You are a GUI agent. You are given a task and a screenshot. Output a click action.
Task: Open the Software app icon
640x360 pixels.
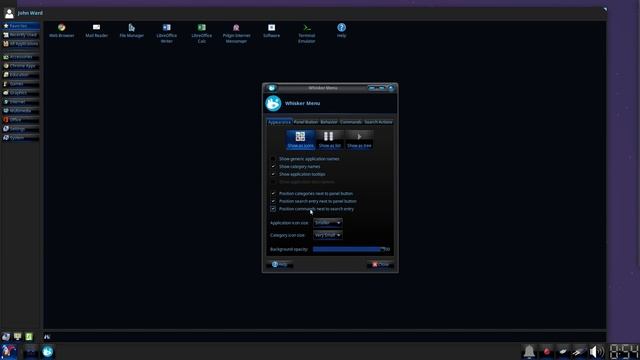click(271, 31)
